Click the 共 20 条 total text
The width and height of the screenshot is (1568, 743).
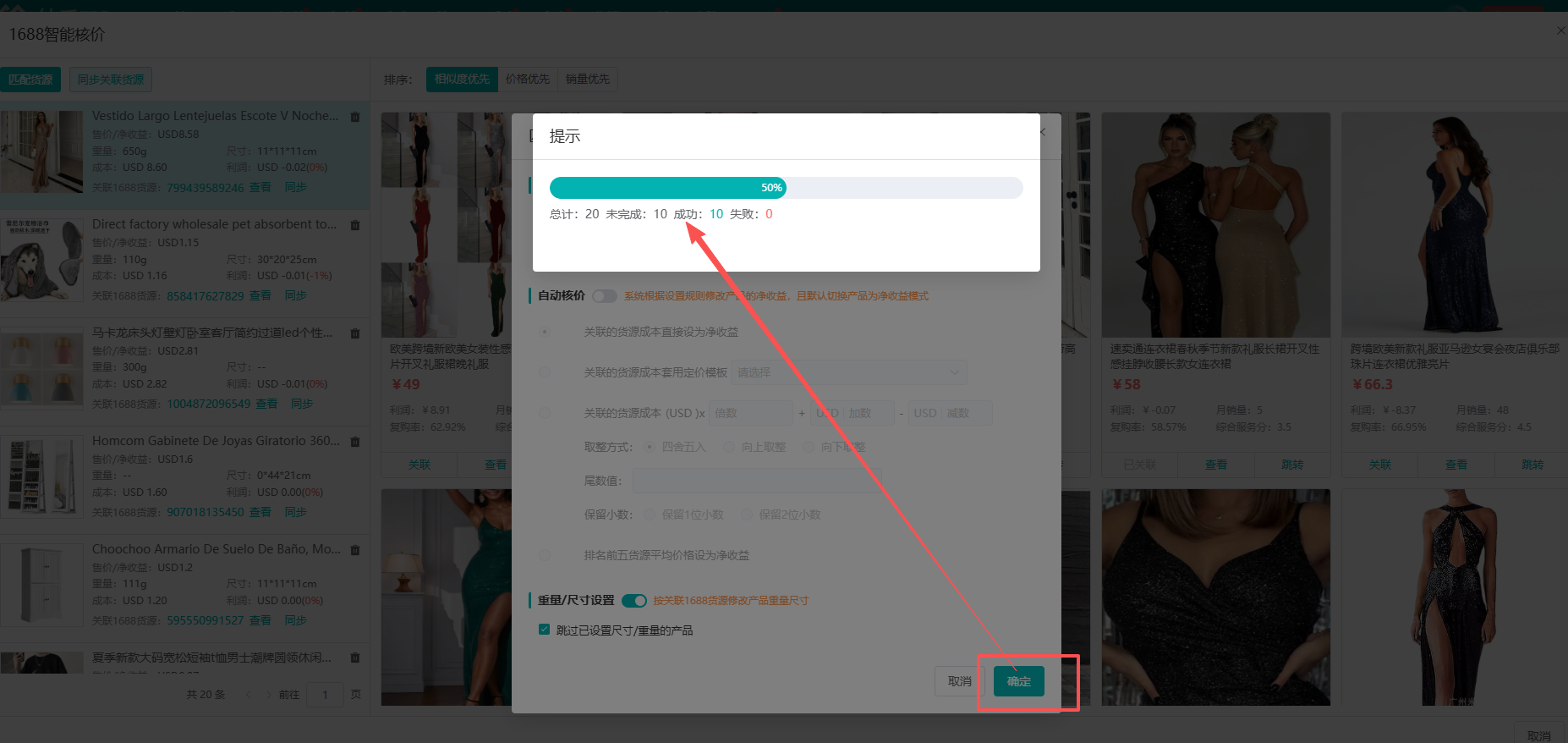(x=206, y=695)
